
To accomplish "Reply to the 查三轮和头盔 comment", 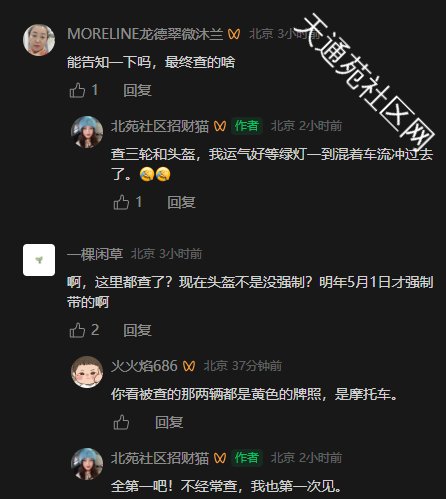I will 181,202.
